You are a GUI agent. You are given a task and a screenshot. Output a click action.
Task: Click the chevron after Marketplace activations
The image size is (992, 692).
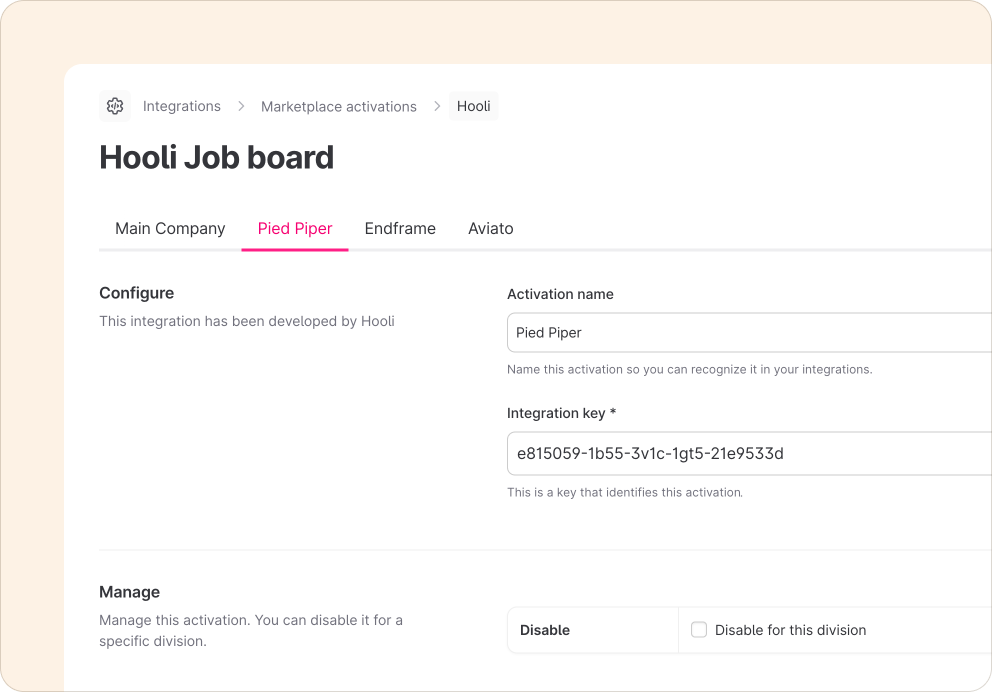tap(437, 106)
